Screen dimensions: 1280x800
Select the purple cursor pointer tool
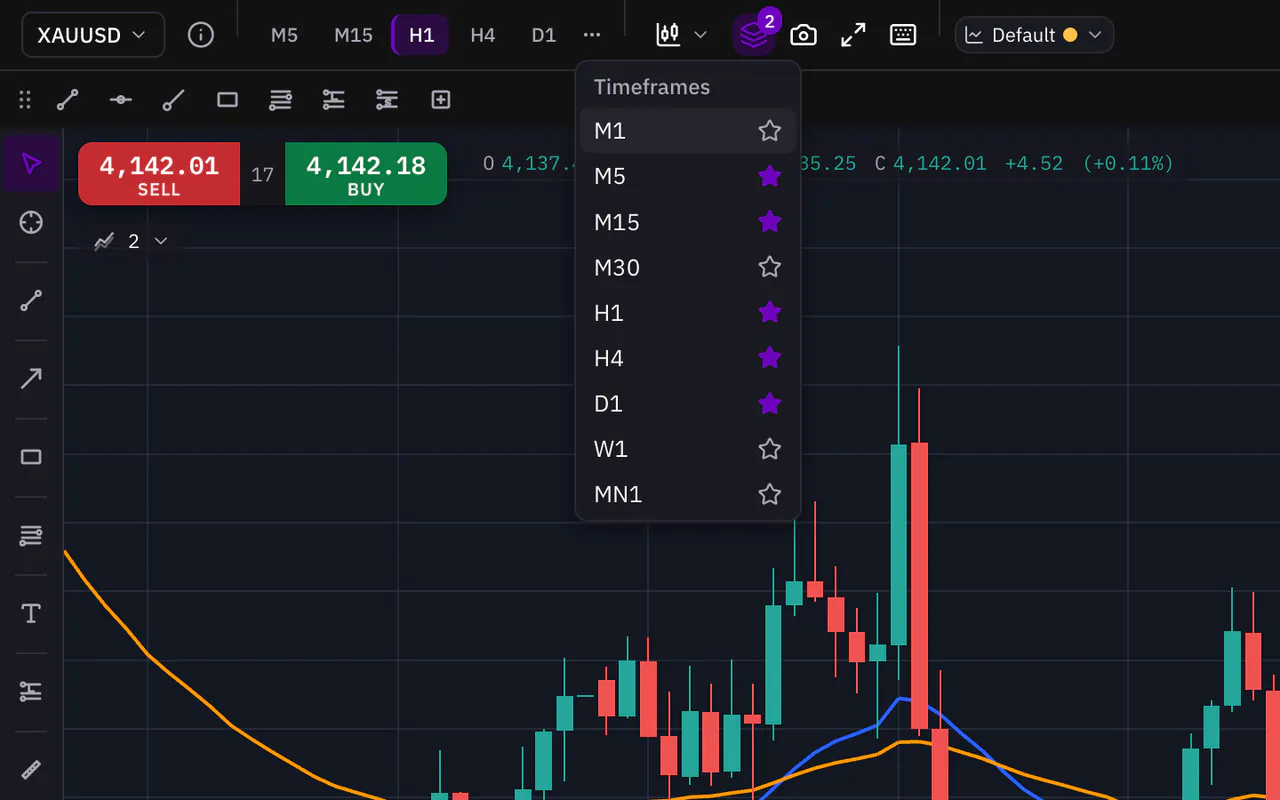(x=31, y=164)
